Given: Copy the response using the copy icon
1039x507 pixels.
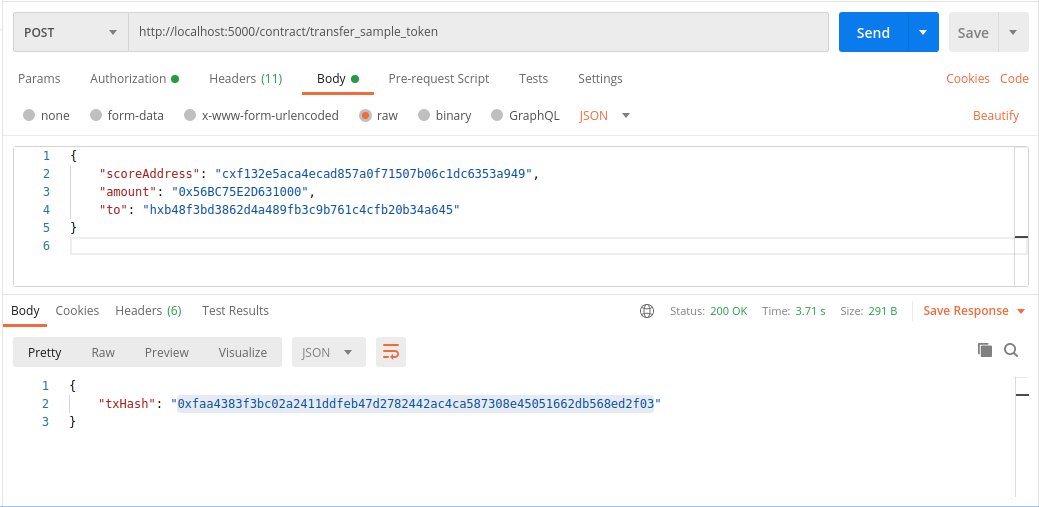Looking at the screenshot, I should coord(985,350).
